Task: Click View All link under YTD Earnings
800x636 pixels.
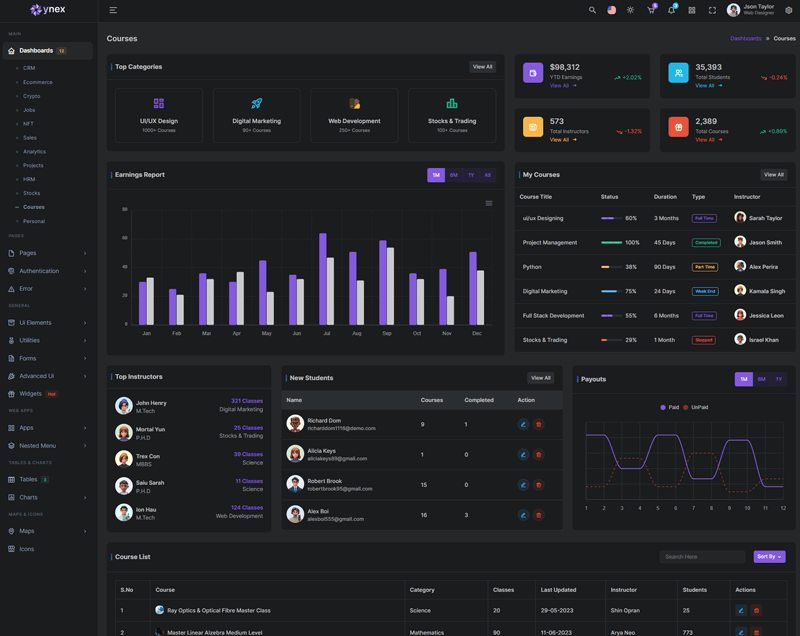Action: 563,86
